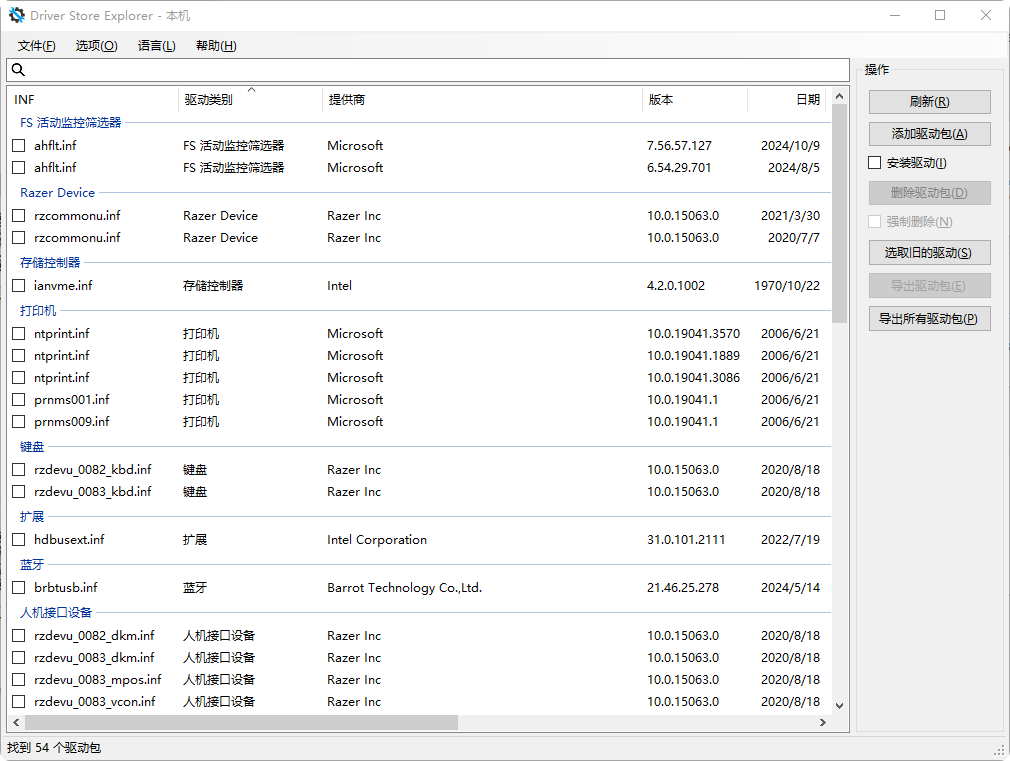Sort by the 驱动类别 column header
The image size is (1010, 761).
pos(250,99)
